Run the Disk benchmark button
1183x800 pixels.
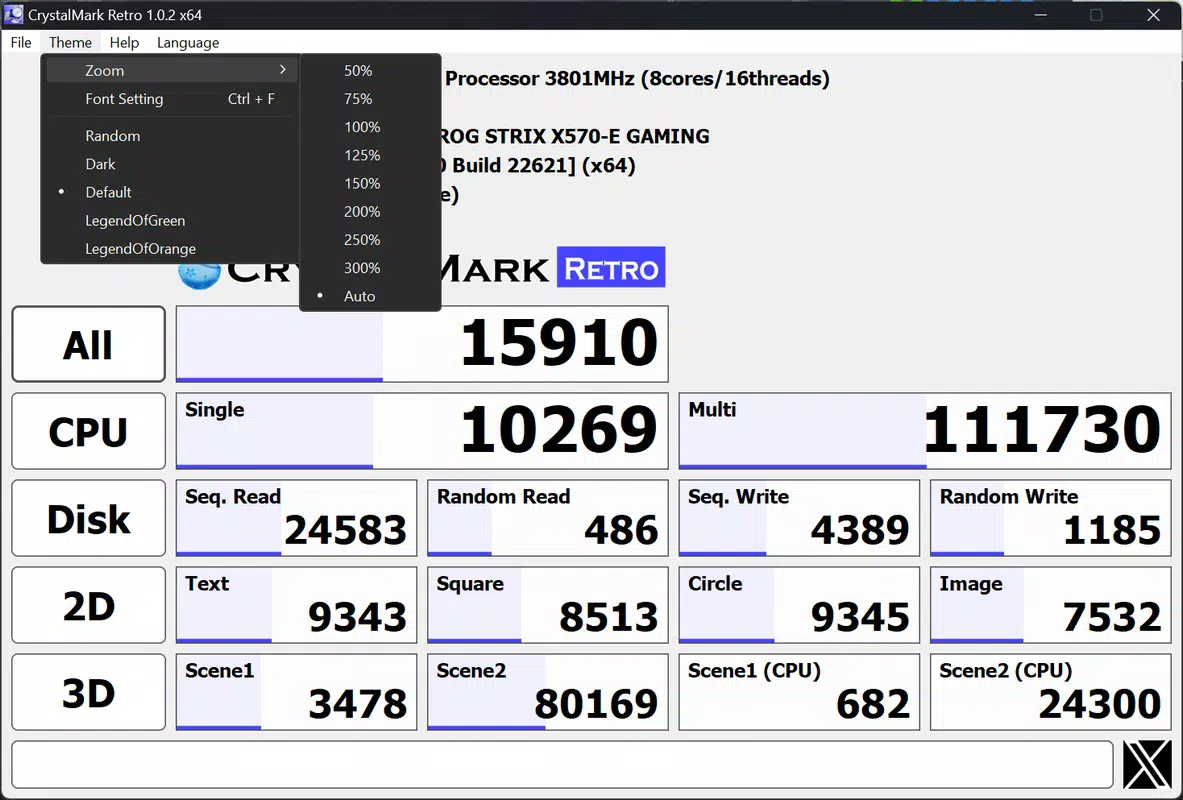[88, 518]
